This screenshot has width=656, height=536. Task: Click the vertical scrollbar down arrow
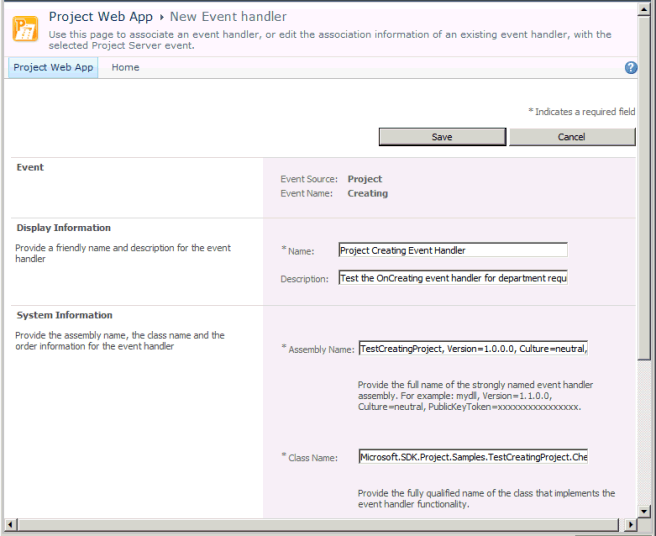pyautogui.click(x=644, y=511)
